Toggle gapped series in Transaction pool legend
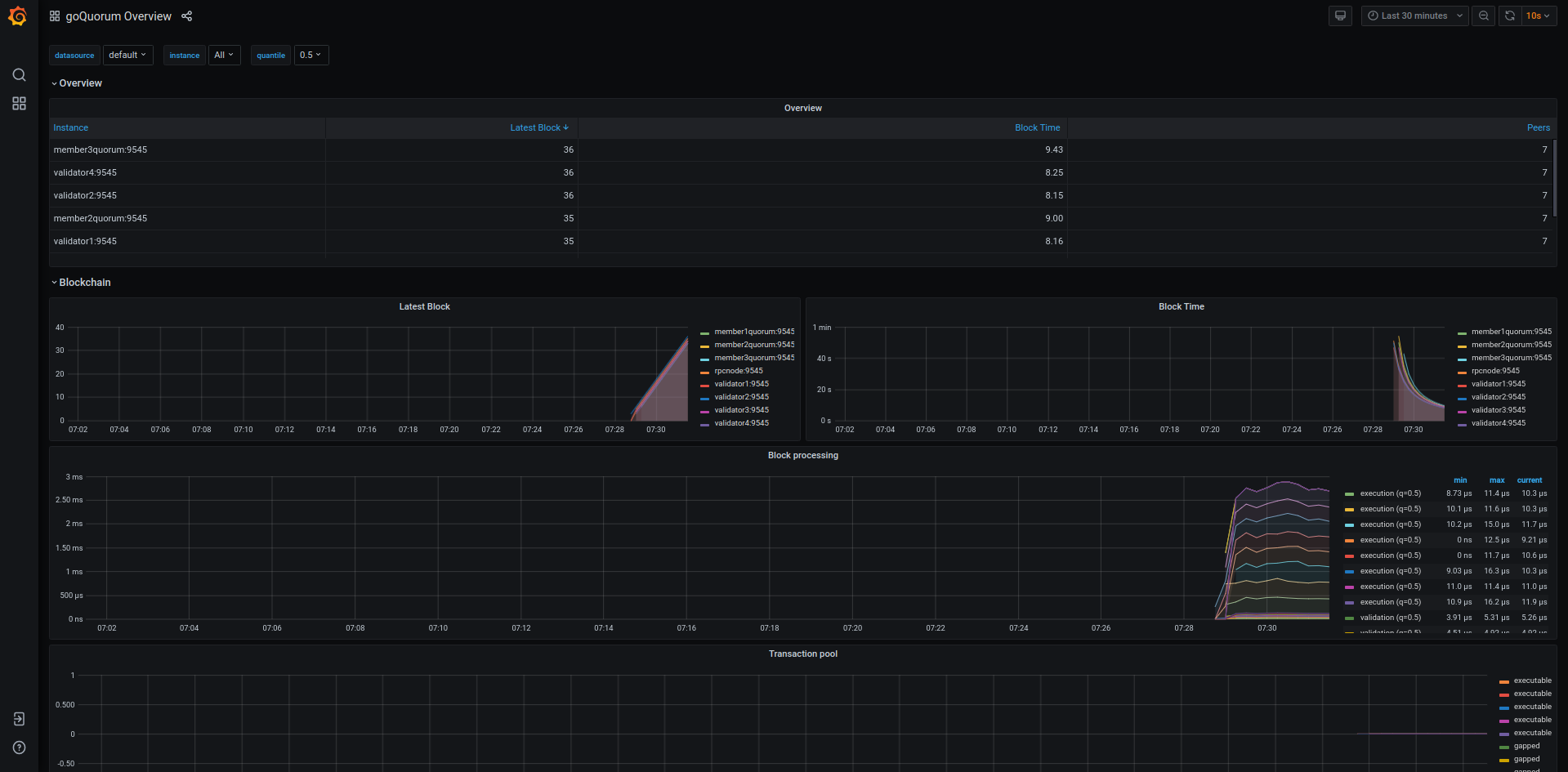 point(1526,746)
